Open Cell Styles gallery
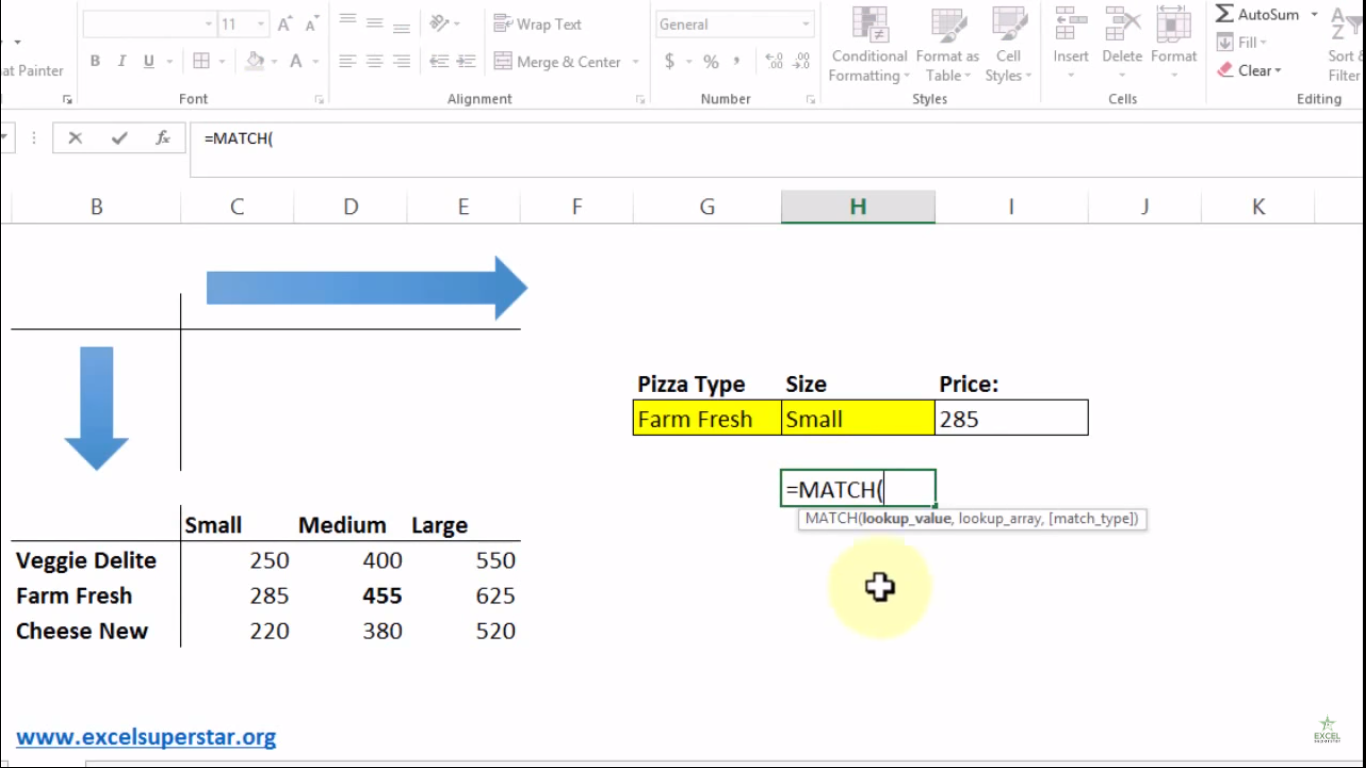Viewport: 1366px width, 768px height. (x=1008, y=45)
